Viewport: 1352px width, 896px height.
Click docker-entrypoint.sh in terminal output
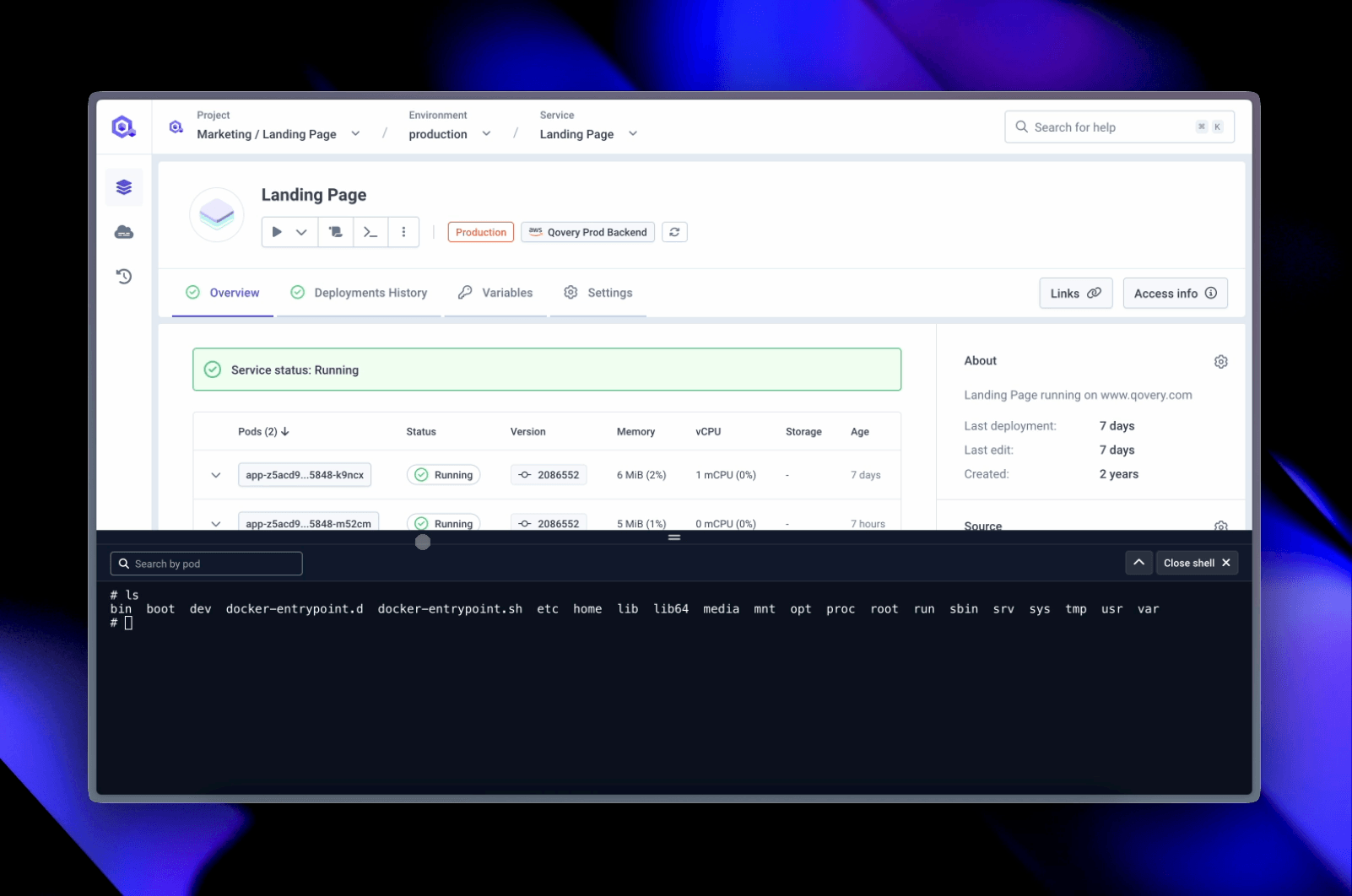pos(450,609)
